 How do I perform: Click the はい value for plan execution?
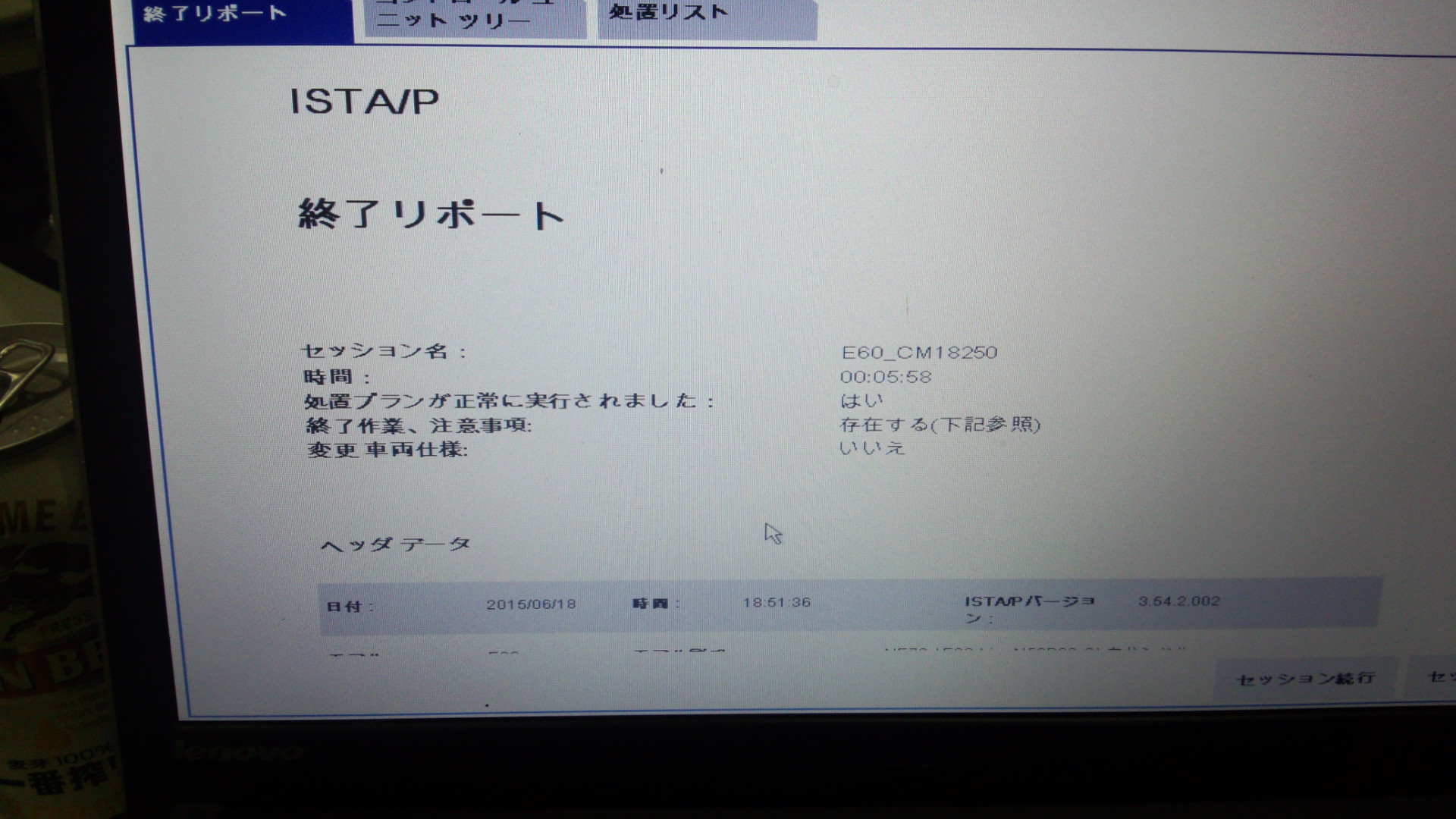tap(861, 400)
